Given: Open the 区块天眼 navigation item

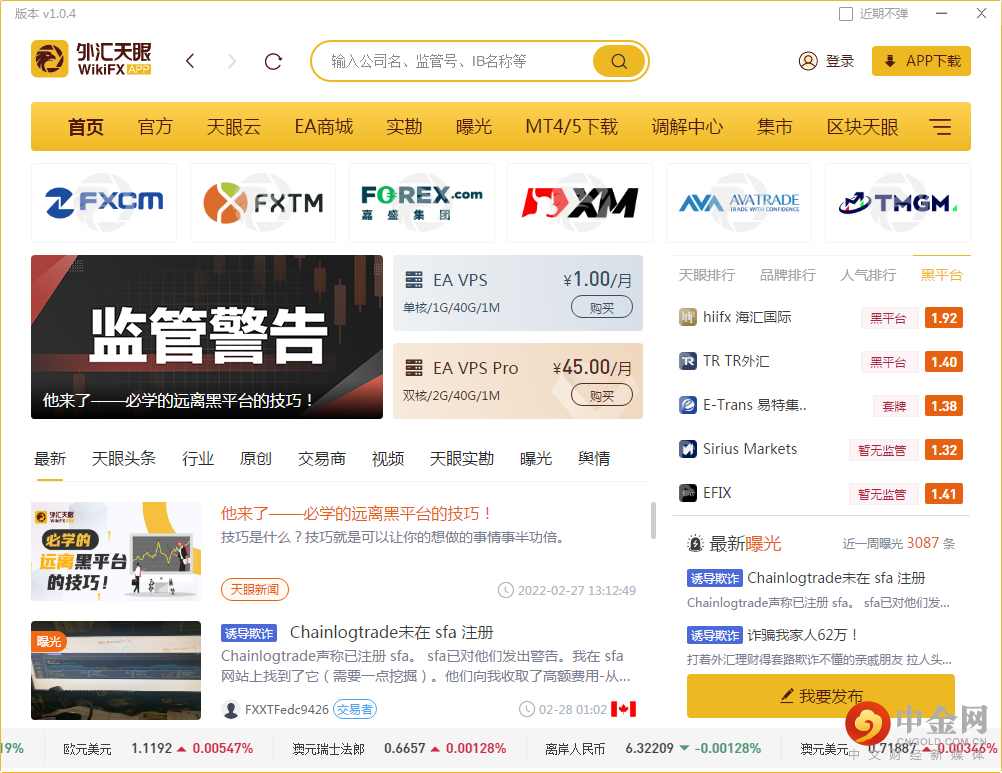Looking at the screenshot, I should click(862, 127).
